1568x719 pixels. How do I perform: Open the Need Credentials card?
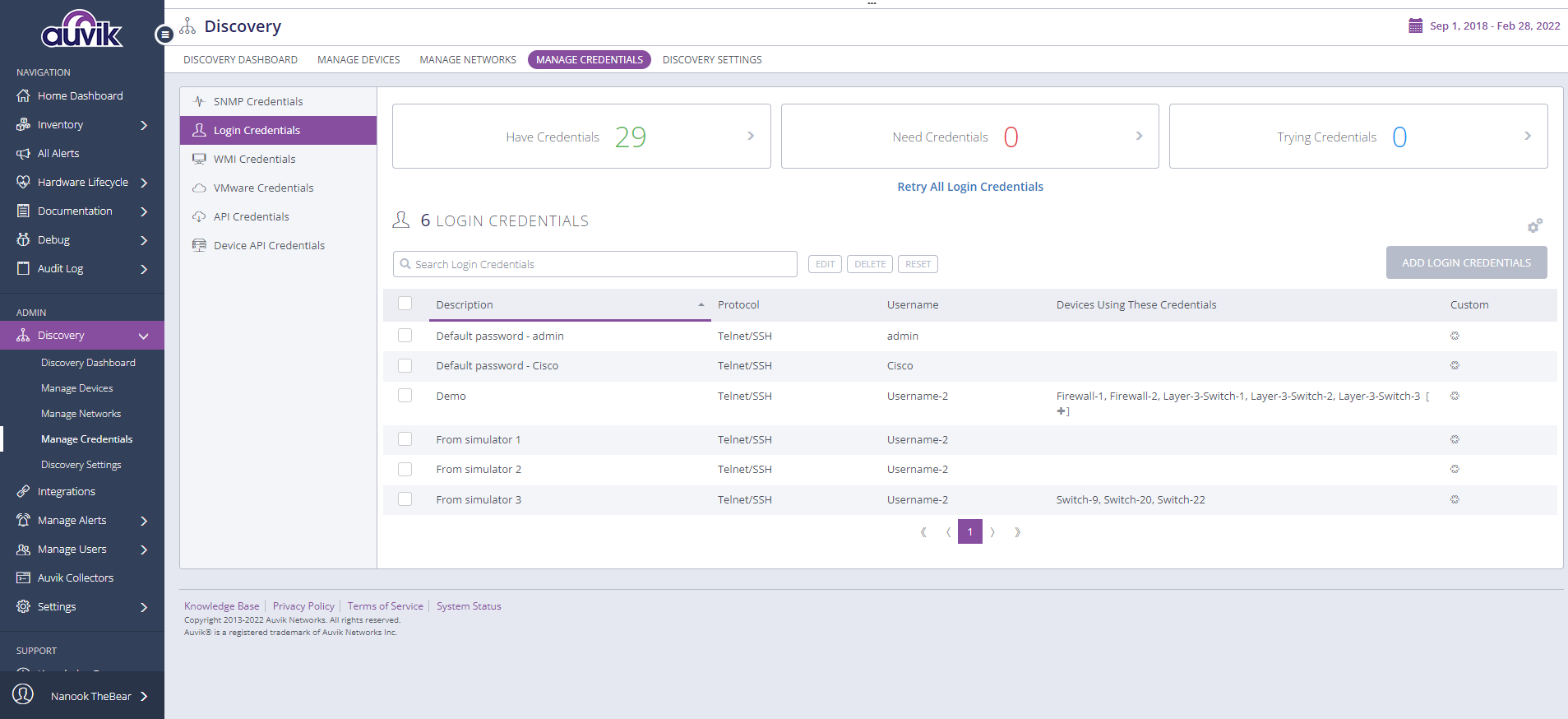point(969,137)
